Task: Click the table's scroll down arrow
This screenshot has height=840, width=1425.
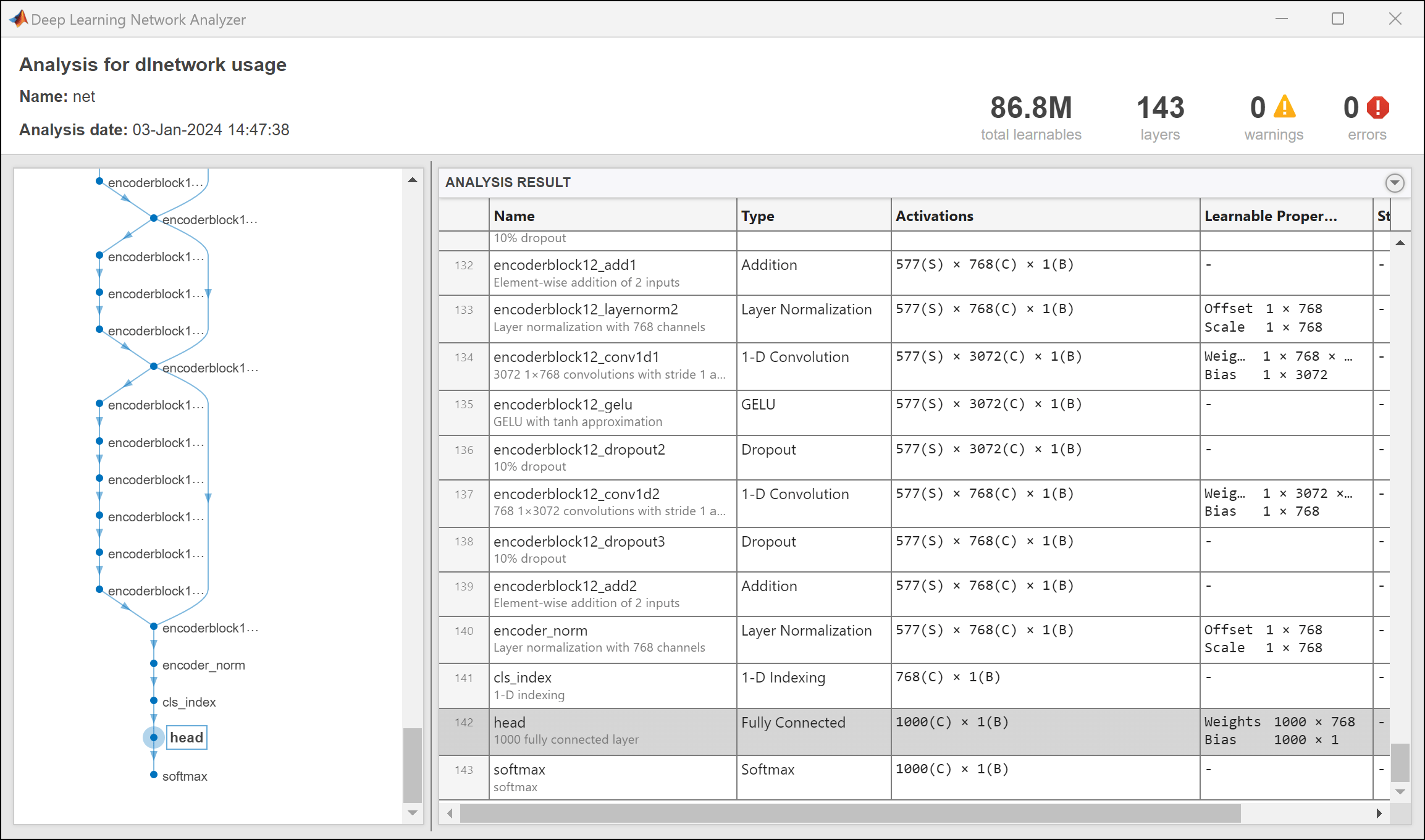Action: click(1400, 792)
